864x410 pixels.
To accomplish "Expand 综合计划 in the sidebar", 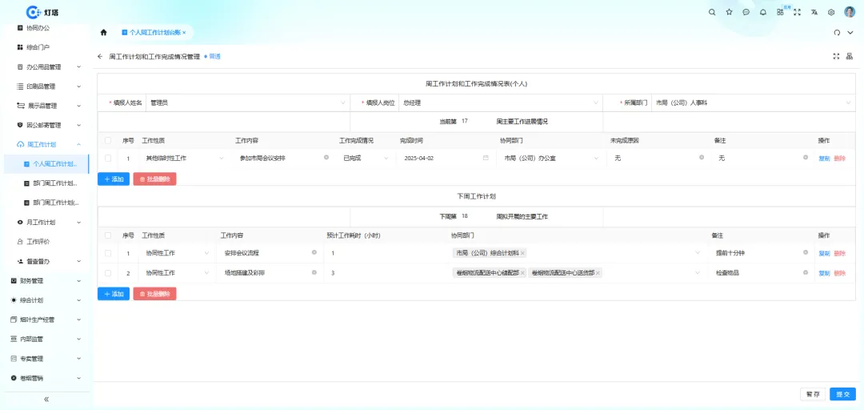I will 46,300.
